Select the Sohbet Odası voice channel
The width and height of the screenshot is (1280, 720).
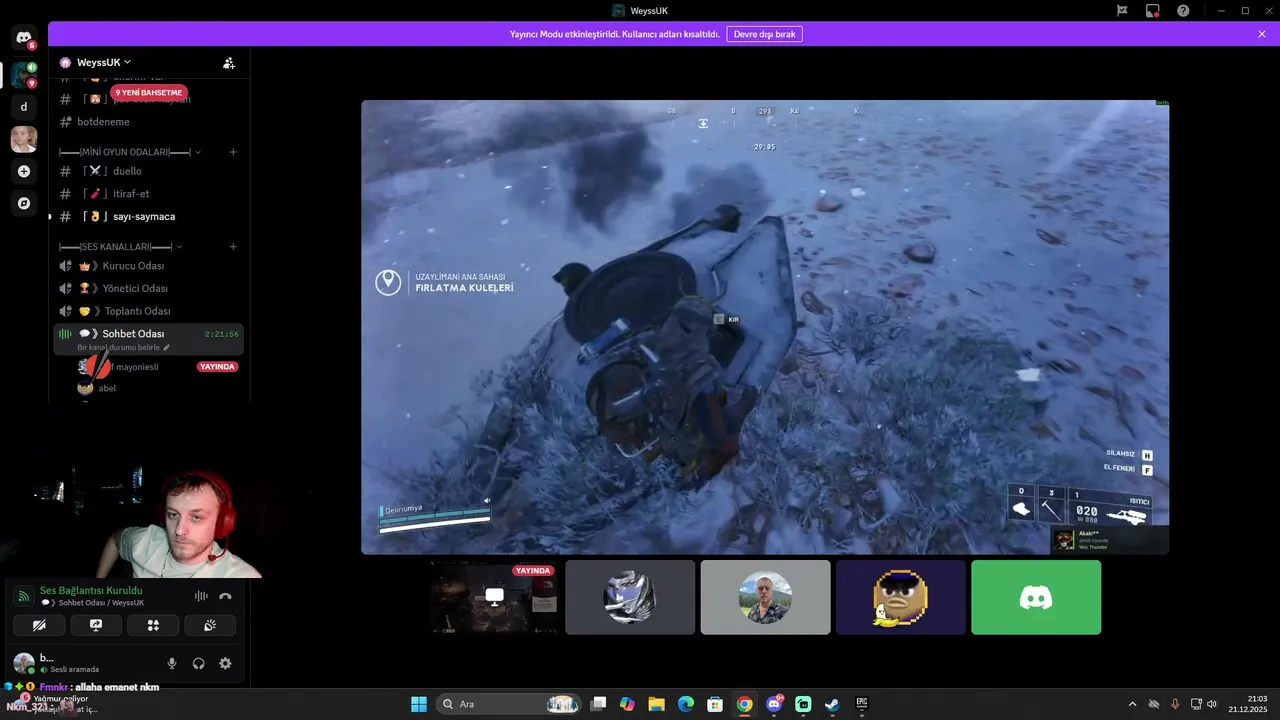tap(148, 339)
